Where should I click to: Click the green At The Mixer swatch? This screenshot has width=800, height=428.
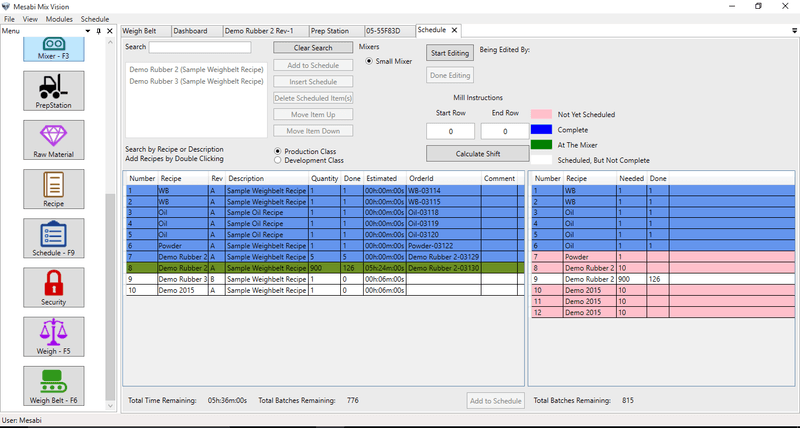tap(541, 145)
